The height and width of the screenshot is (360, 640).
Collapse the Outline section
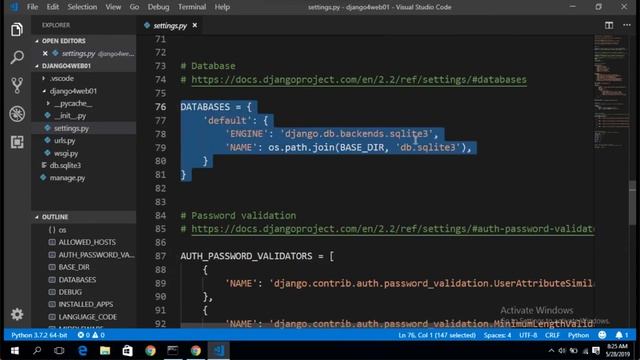click(84, 217)
